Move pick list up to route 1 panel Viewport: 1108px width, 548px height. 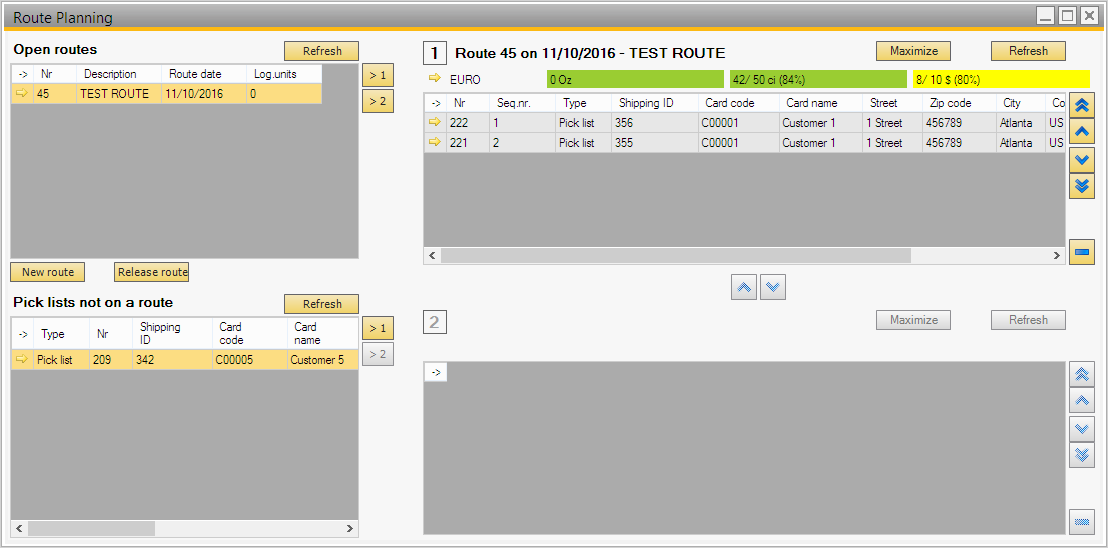coord(744,288)
